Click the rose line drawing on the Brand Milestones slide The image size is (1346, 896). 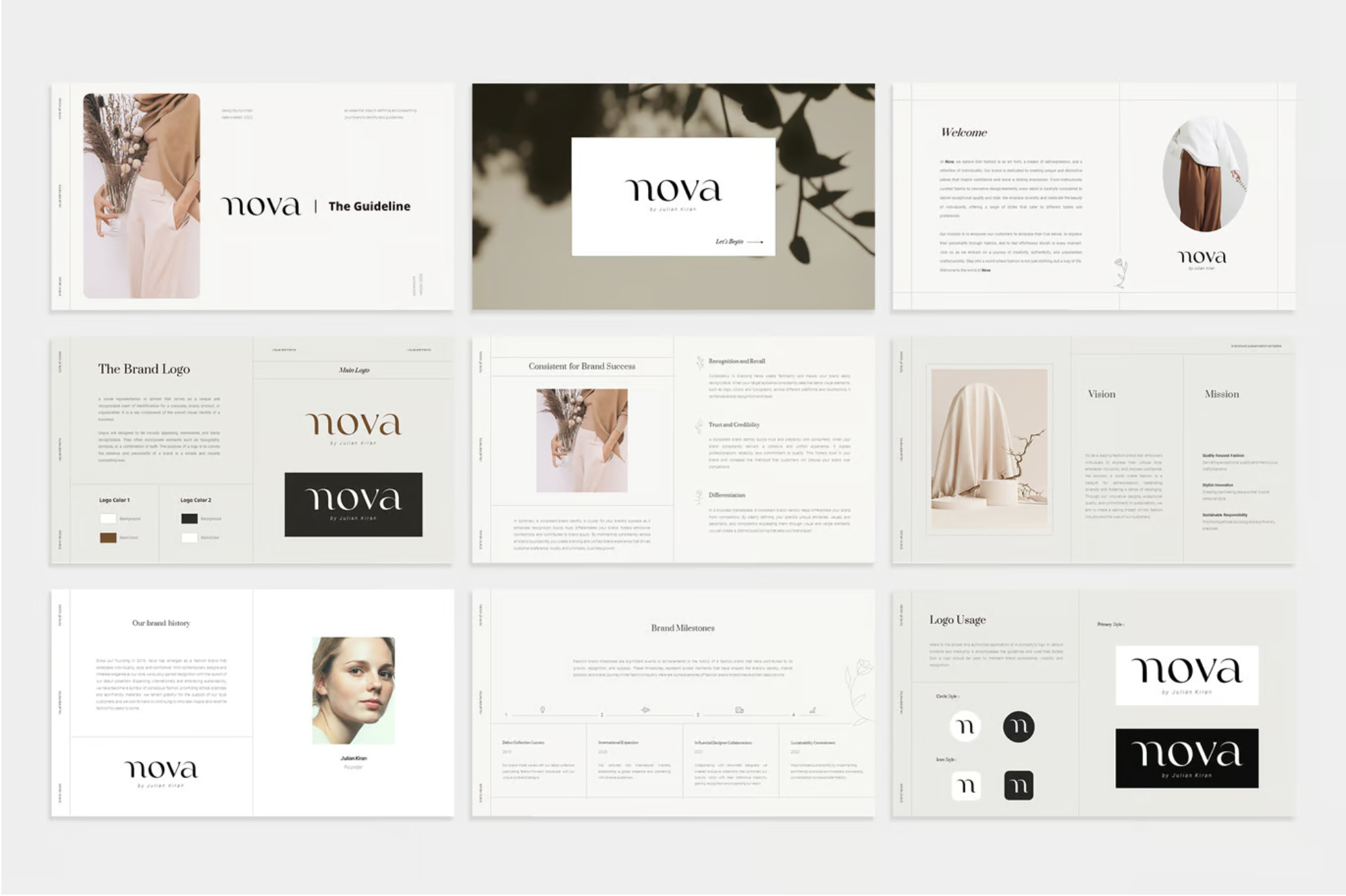(x=859, y=692)
